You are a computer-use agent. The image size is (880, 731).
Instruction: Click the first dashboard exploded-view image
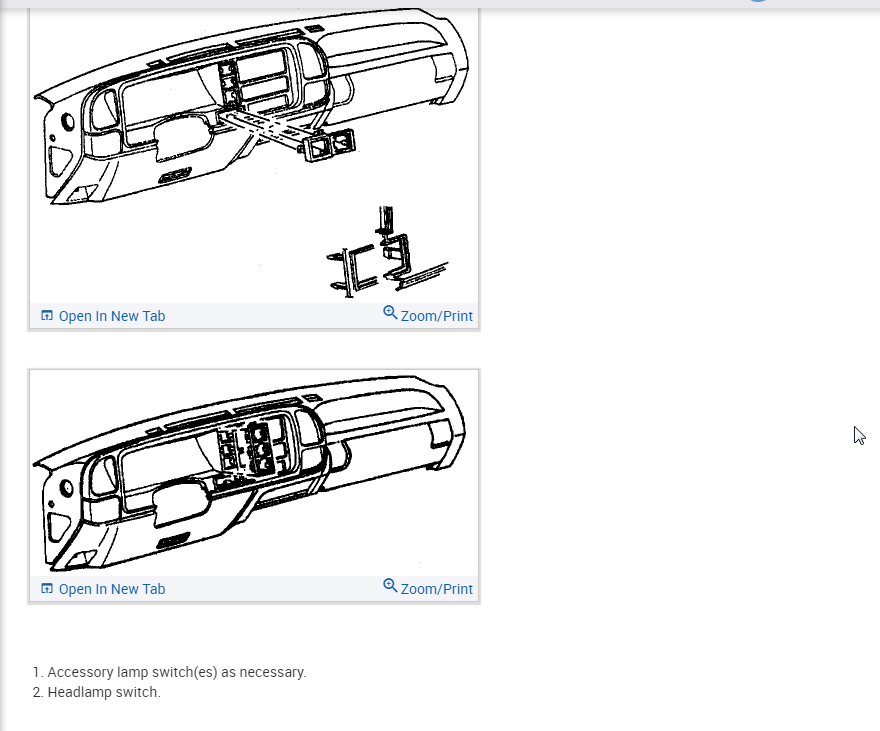[x=254, y=155]
